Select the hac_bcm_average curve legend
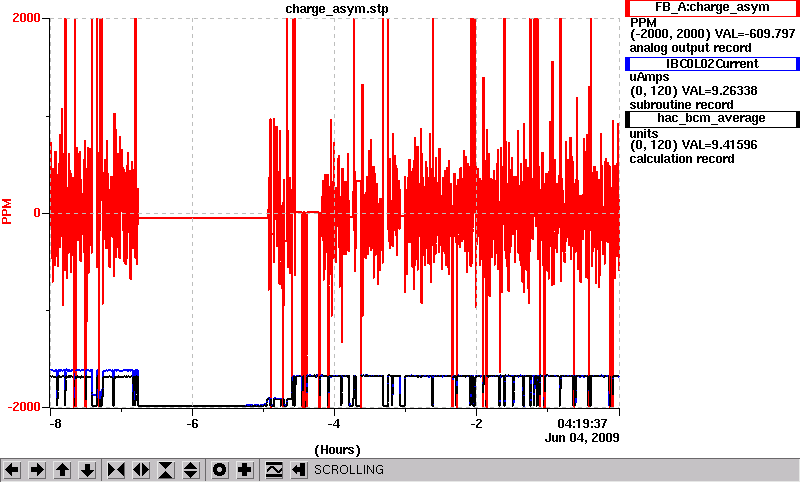The image size is (800, 482). pyautogui.click(x=712, y=119)
